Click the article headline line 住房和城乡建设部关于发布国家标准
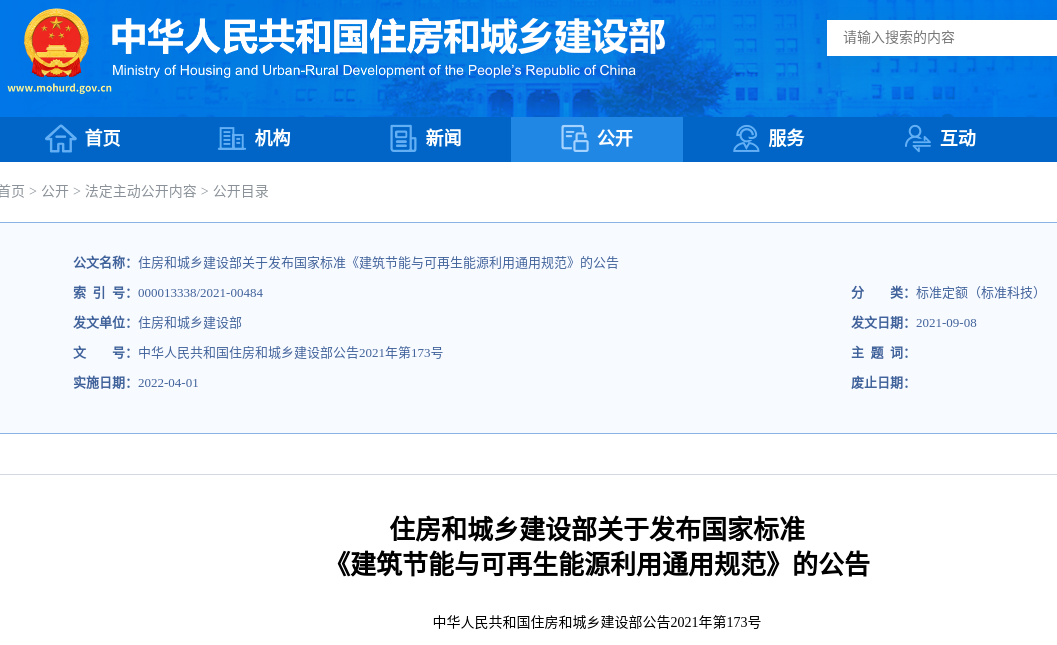Image resolution: width=1057 pixels, height=645 pixels. point(597,529)
